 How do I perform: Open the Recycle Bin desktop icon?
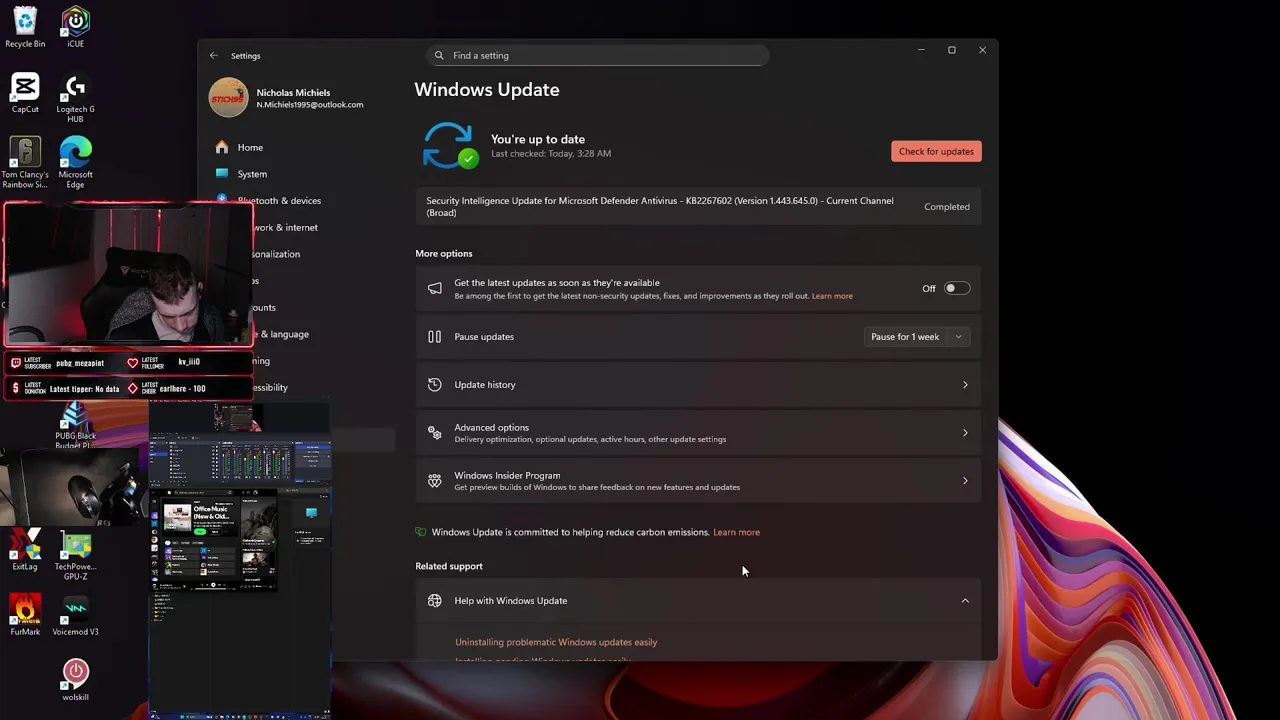[25, 27]
